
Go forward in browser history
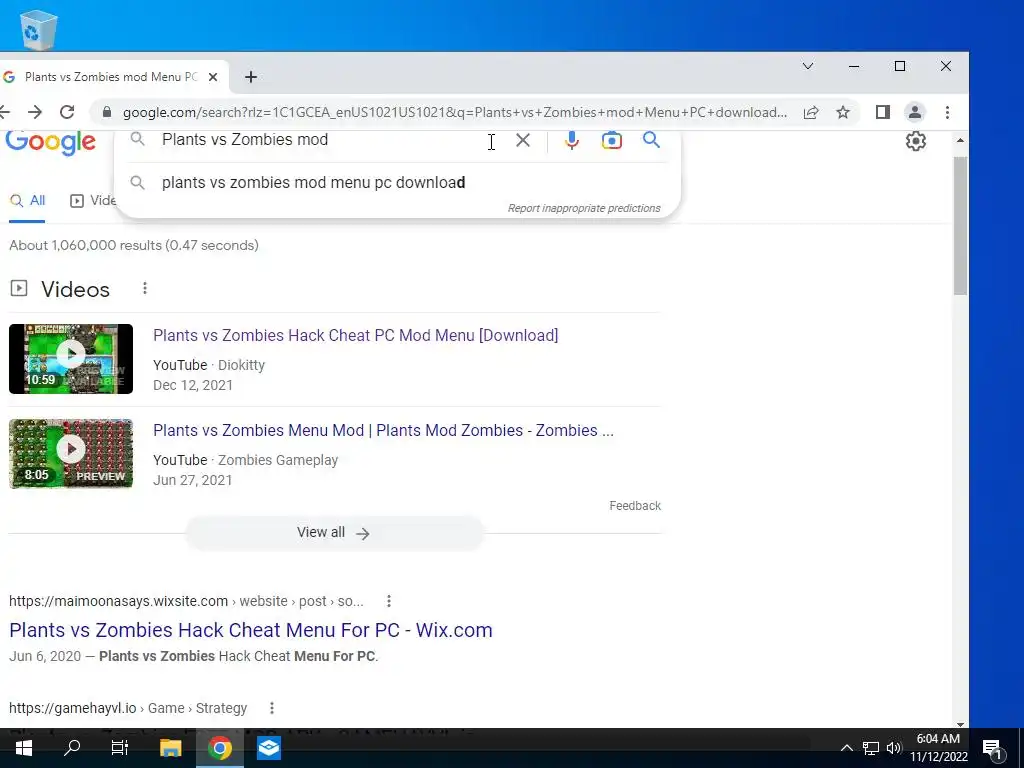pos(35,112)
